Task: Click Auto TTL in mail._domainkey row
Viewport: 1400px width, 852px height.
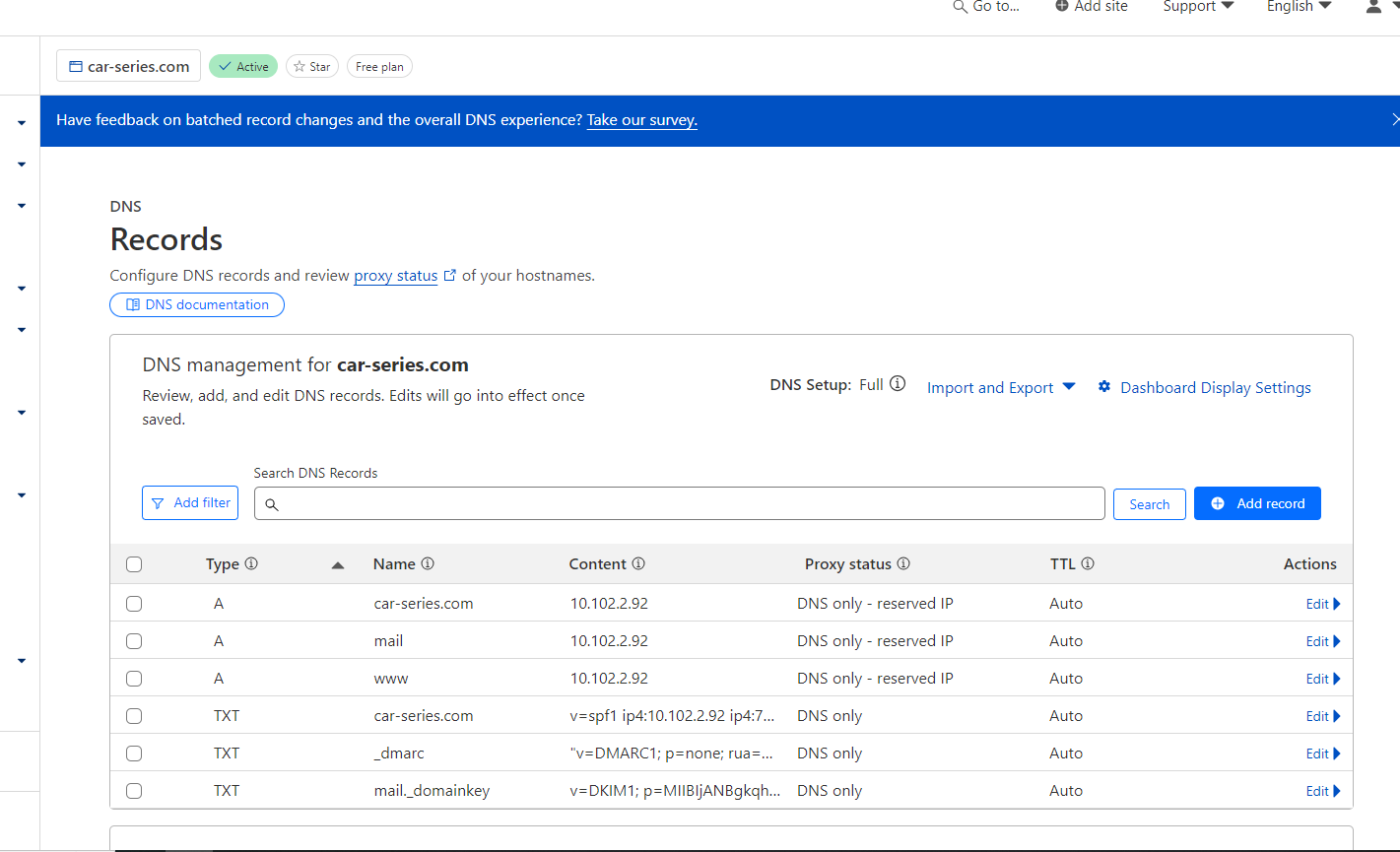Action: pos(1066,791)
